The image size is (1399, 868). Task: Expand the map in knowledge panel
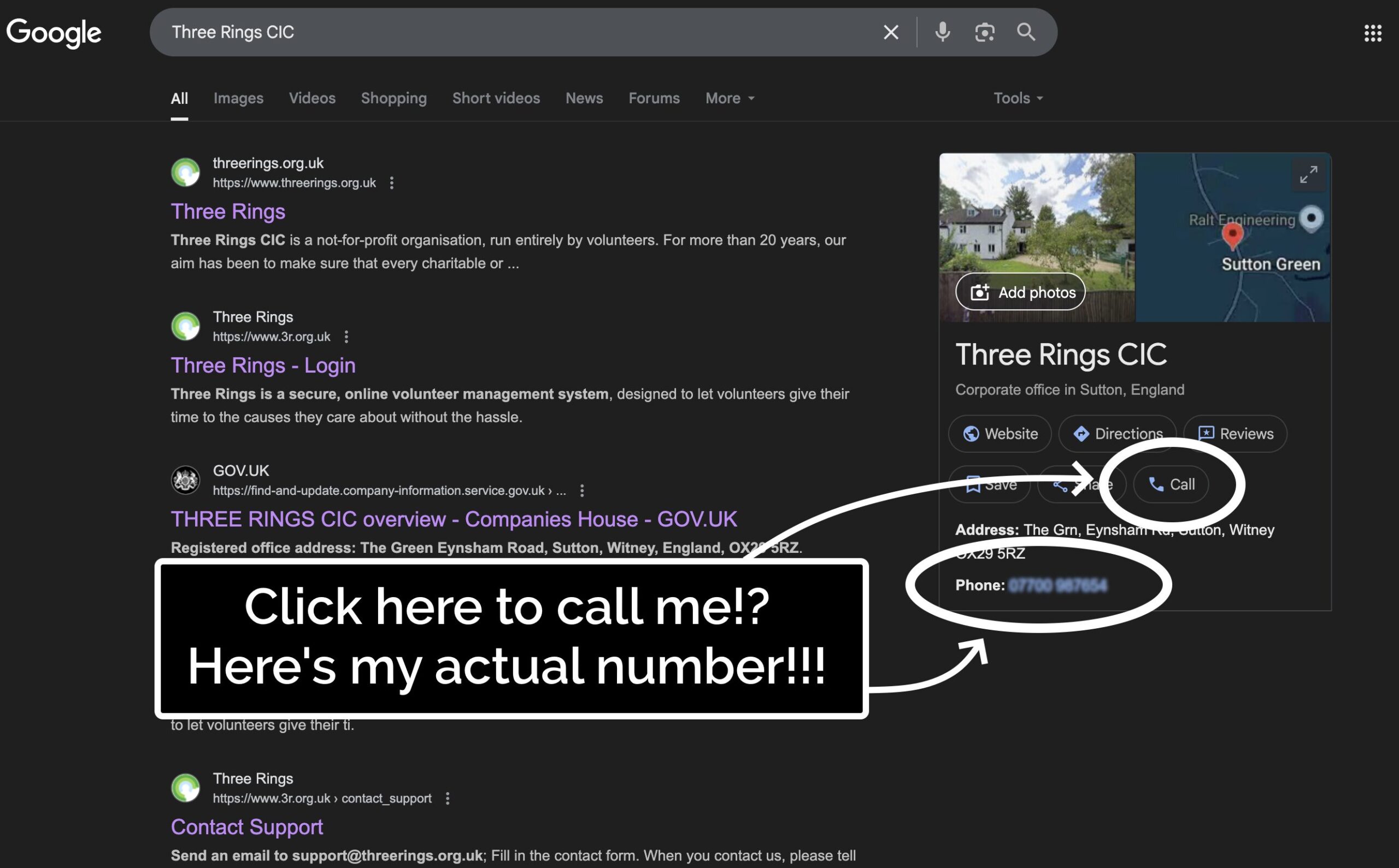[x=1308, y=174]
